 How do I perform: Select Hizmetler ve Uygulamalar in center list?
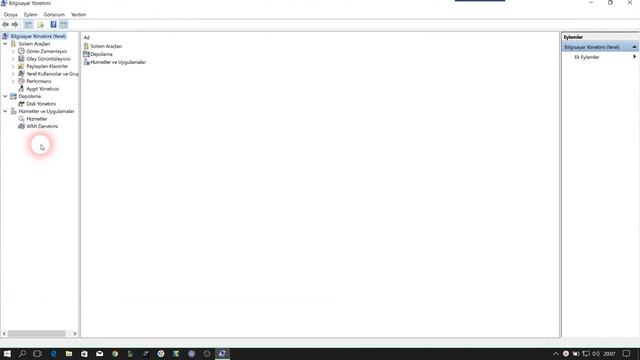pyautogui.click(x=118, y=62)
